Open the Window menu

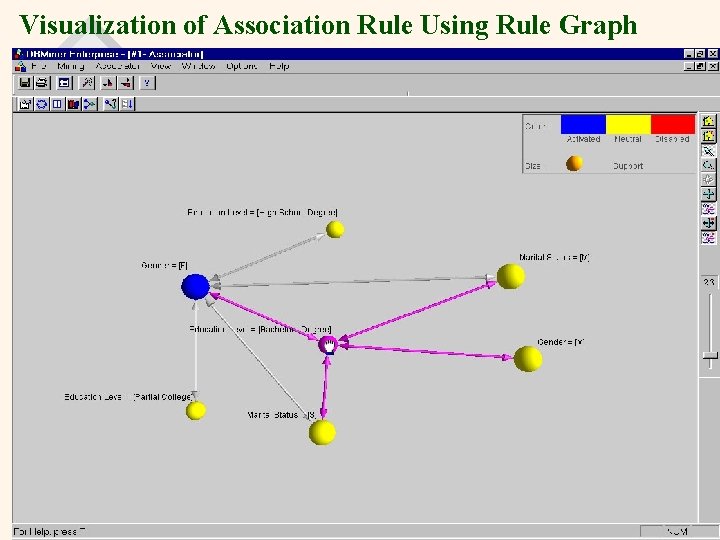click(198, 66)
